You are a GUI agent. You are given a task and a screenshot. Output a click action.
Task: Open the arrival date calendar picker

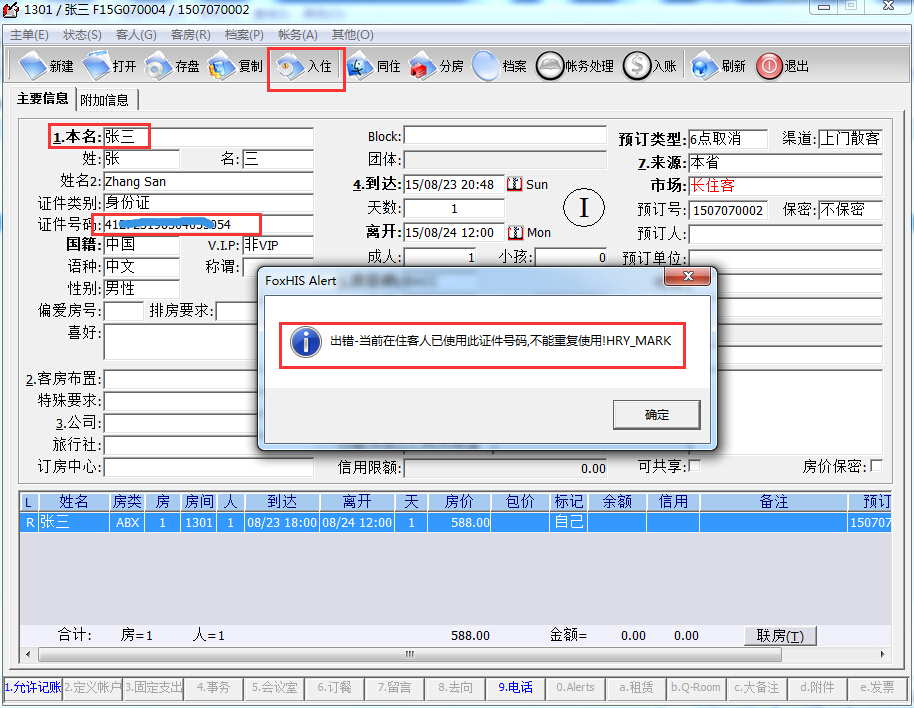click(x=515, y=184)
